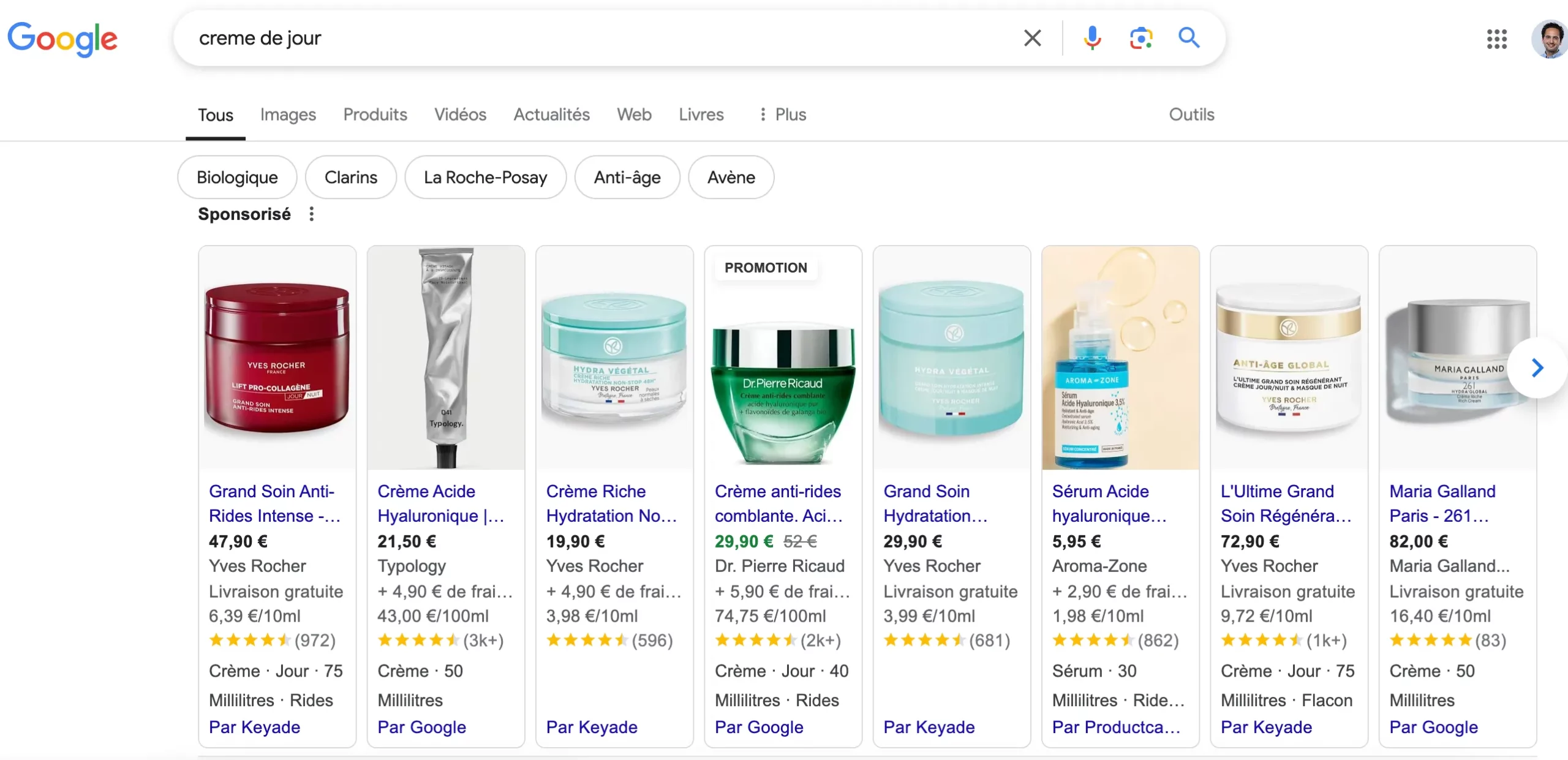Click the star rating with 83 reviews
The width and height of the screenshot is (1568, 760).
(x=1448, y=641)
